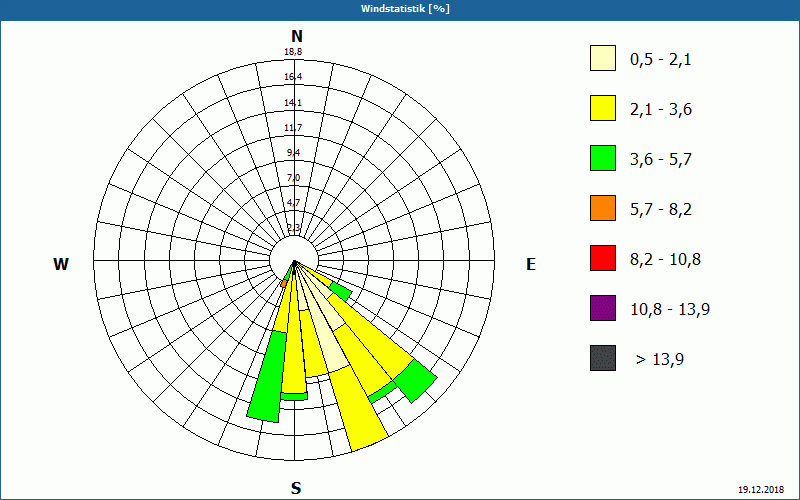
Task: Click the legend label '5,7 - 8,2'
Action: point(661,210)
